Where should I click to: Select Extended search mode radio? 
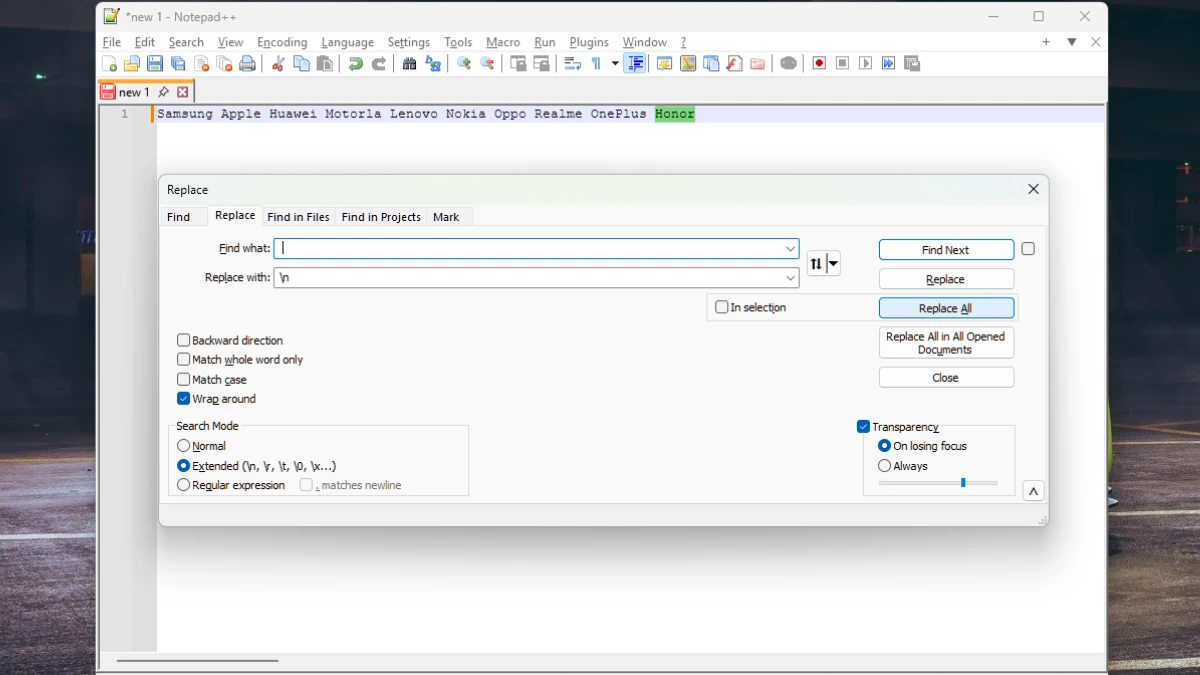[183, 466]
